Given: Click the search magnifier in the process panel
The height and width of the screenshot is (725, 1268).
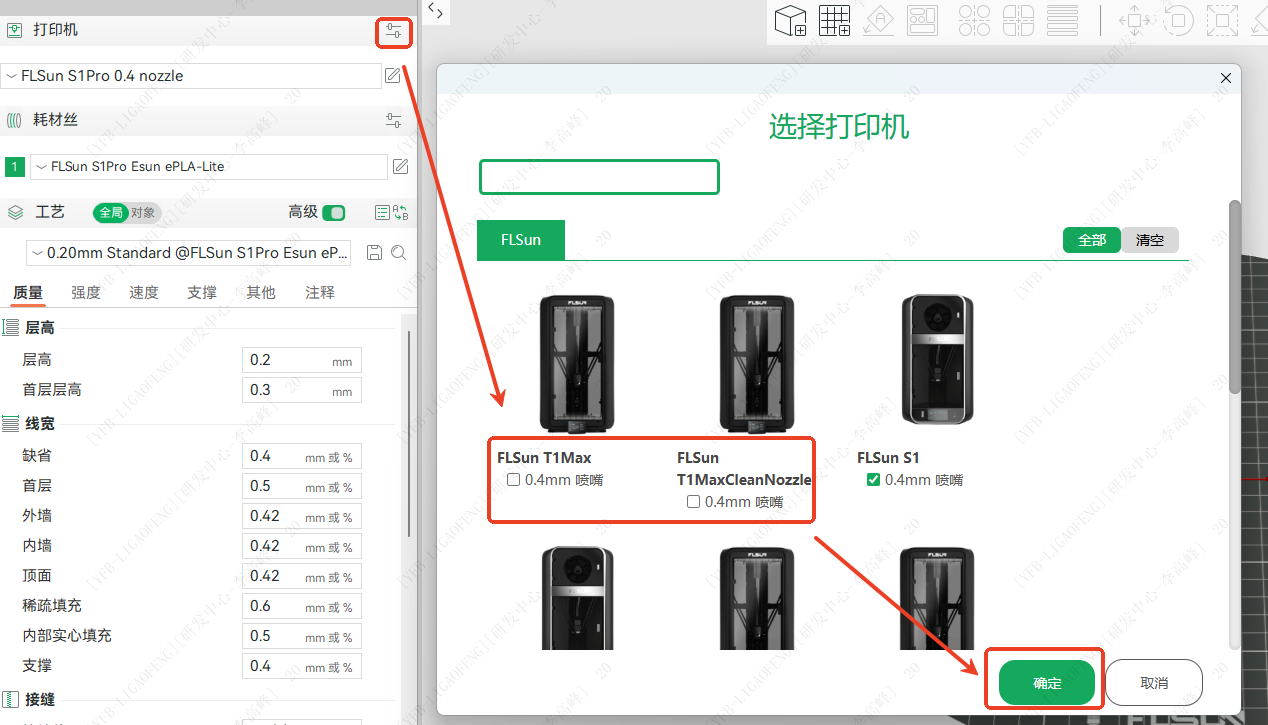Looking at the screenshot, I should click(398, 253).
